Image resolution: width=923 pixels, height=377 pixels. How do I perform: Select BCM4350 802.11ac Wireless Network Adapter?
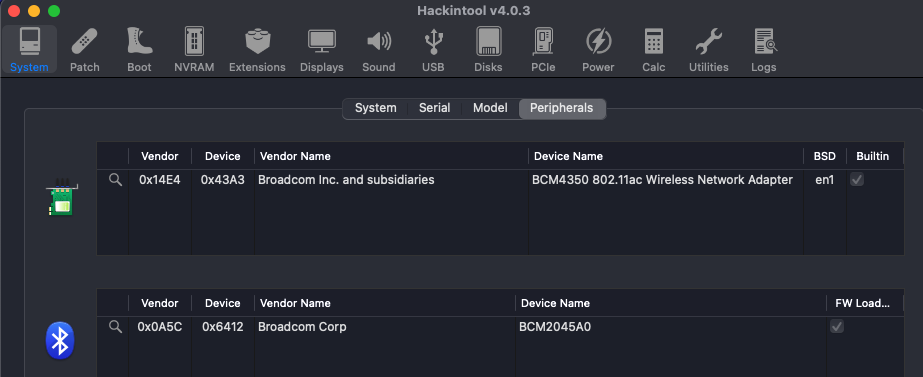662,180
